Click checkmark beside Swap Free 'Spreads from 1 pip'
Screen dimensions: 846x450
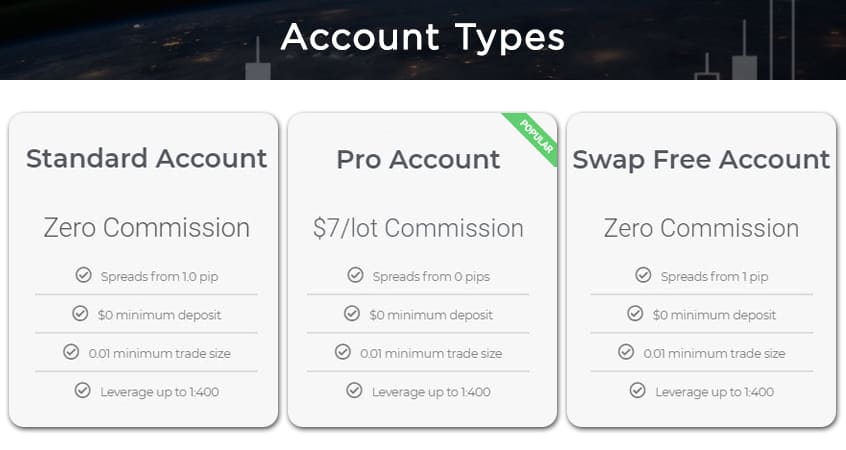(x=643, y=275)
